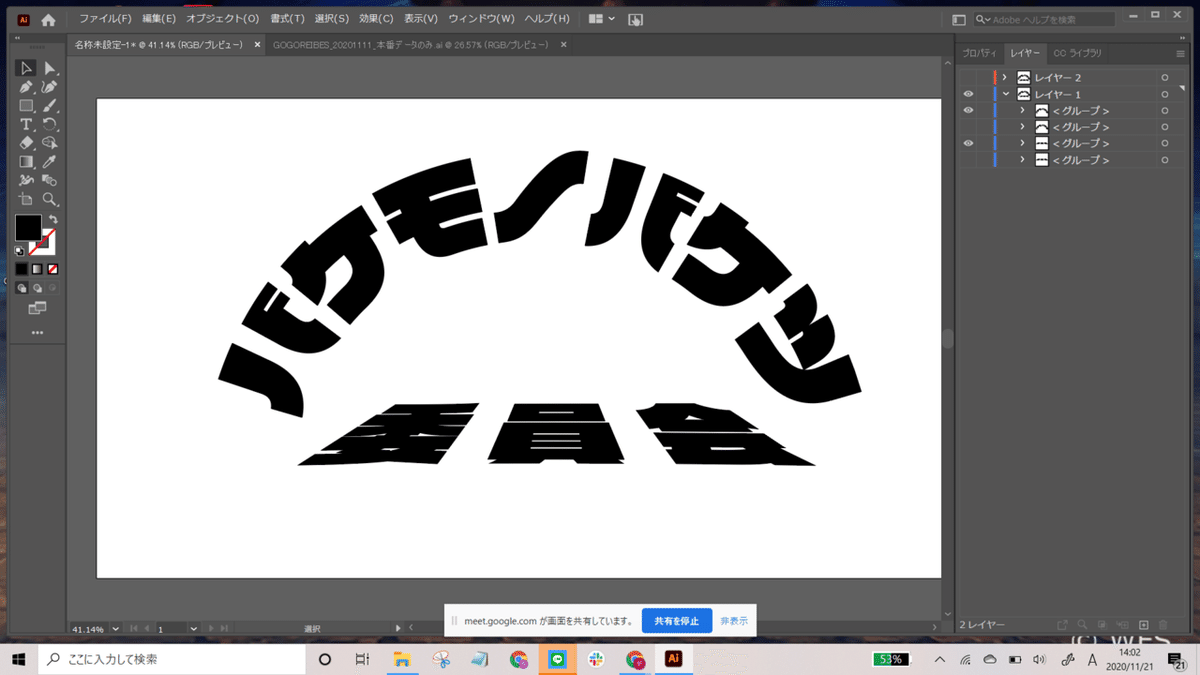This screenshot has width=1200, height=675.
Task: Click the swap fill and stroke arrow
Action: 53,219
